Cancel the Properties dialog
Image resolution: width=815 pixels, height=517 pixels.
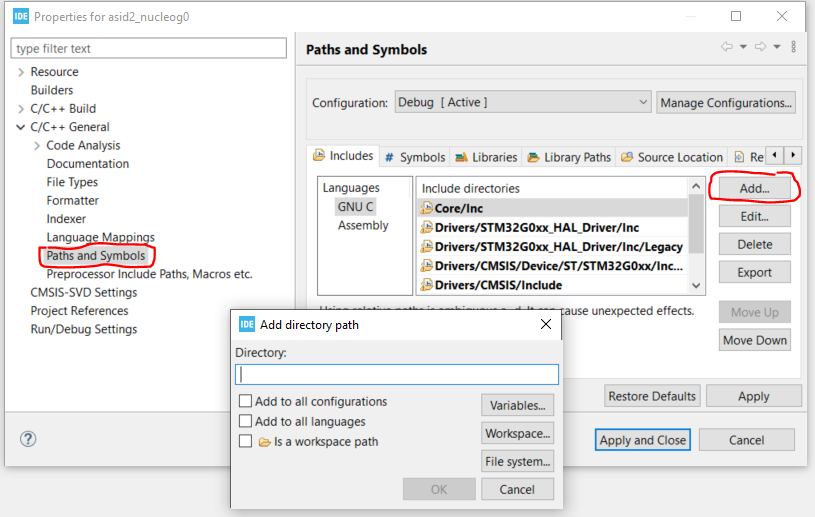click(746, 440)
